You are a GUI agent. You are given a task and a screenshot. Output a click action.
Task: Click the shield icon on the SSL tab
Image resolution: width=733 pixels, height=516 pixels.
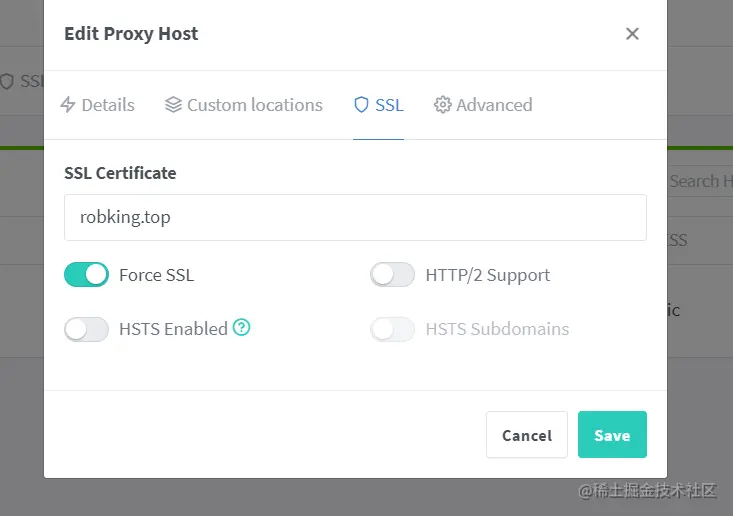pos(361,105)
